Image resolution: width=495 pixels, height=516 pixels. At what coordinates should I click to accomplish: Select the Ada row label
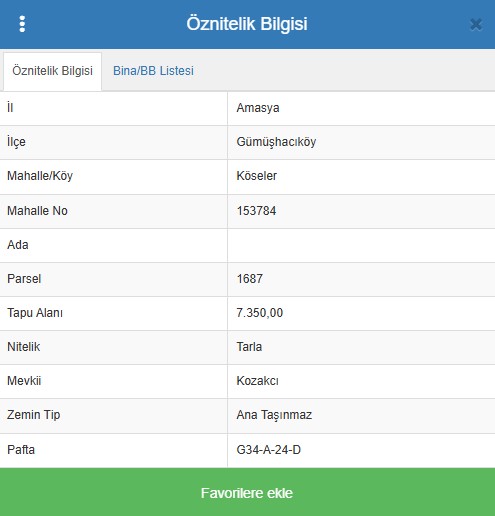18,245
